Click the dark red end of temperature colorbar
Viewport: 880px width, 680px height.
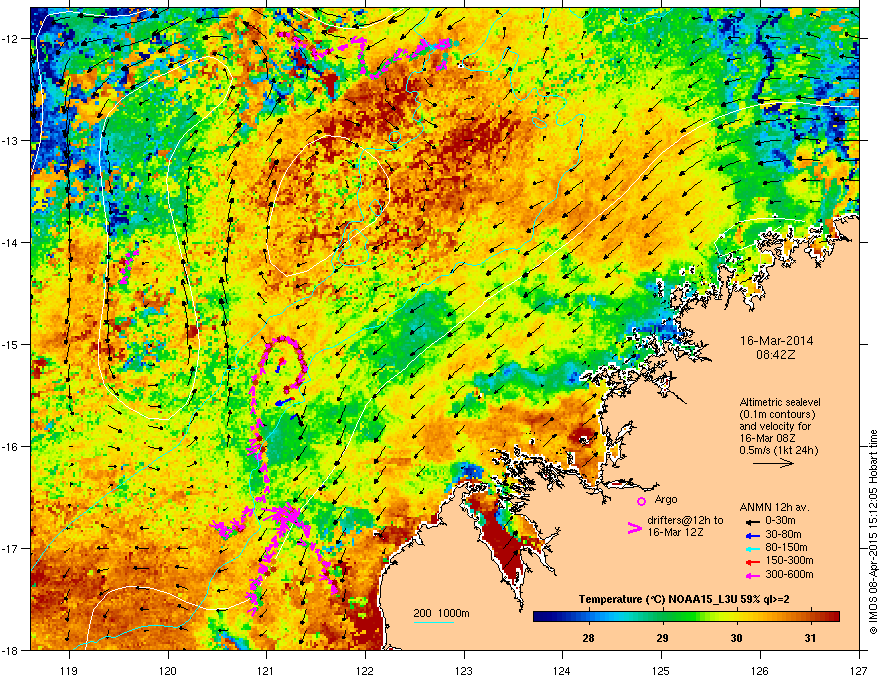pos(835,617)
